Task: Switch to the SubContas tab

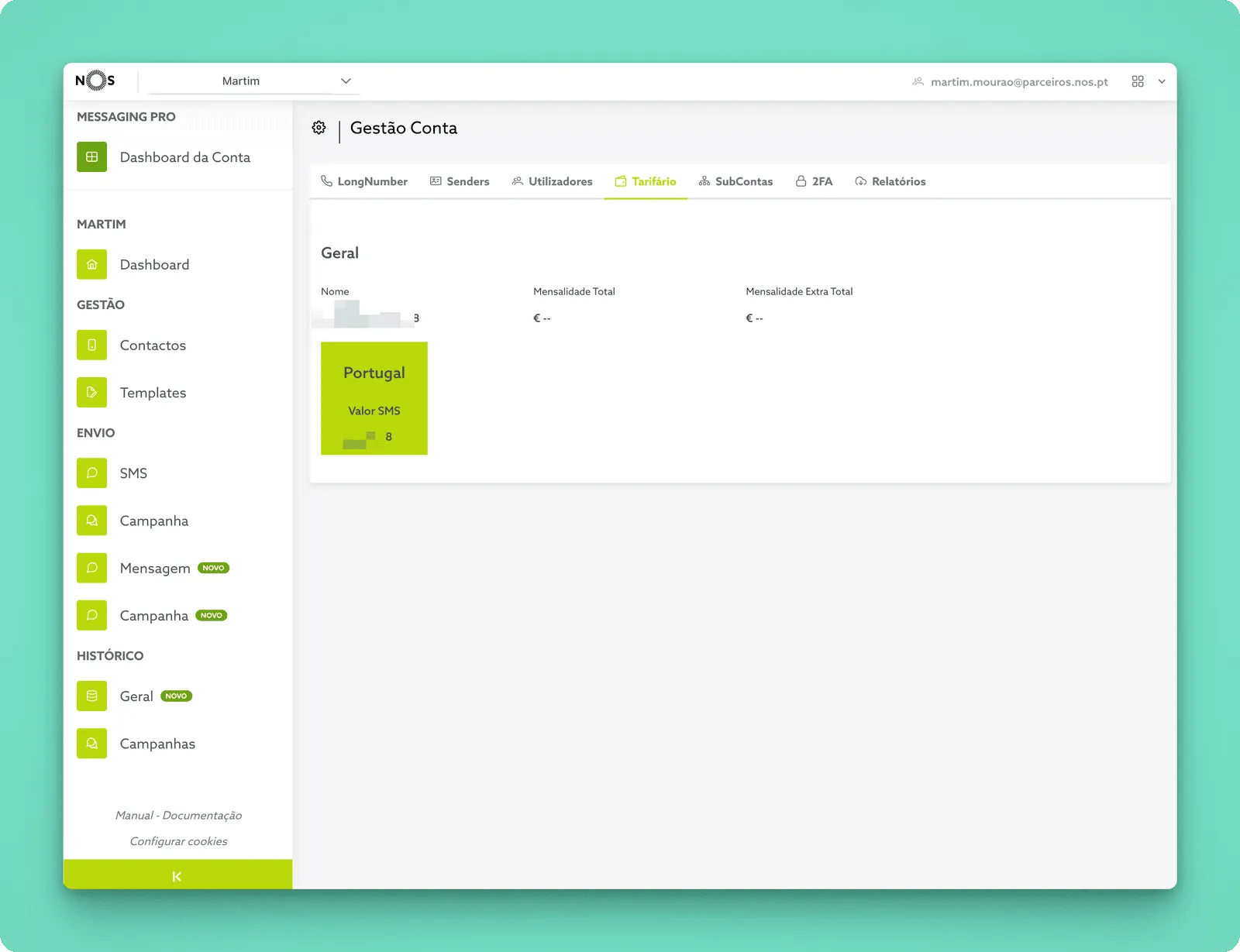Action: point(735,181)
